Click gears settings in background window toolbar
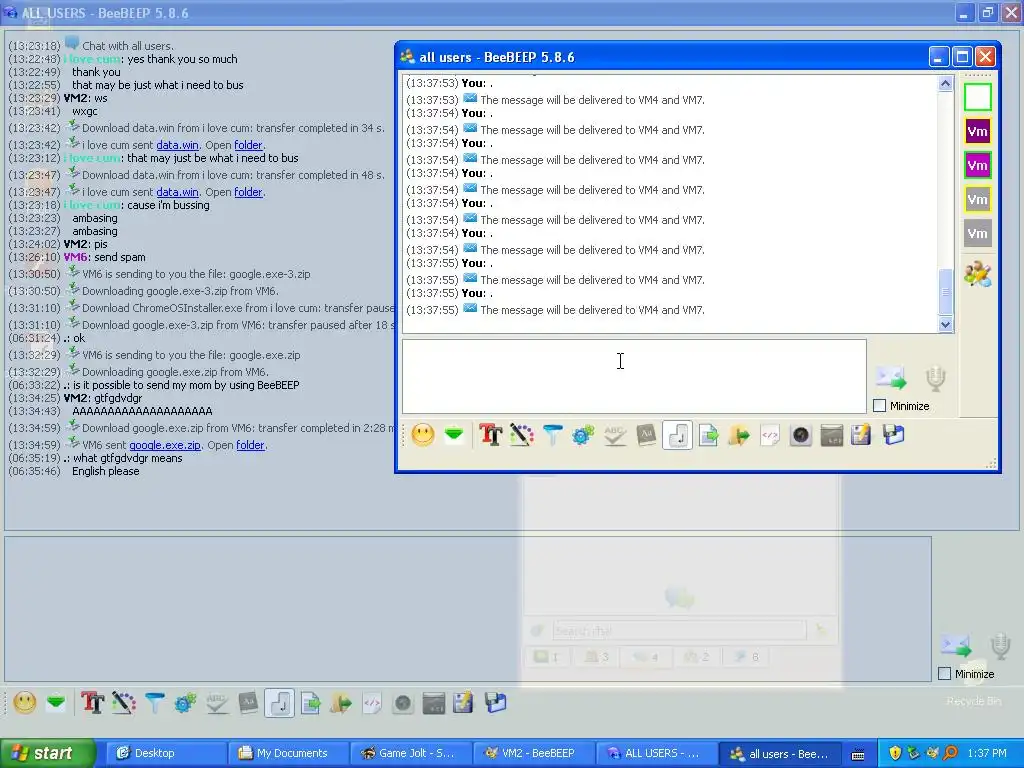Image resolution: width=1024 pixels, height=768 pixels. tap(185, 703)
